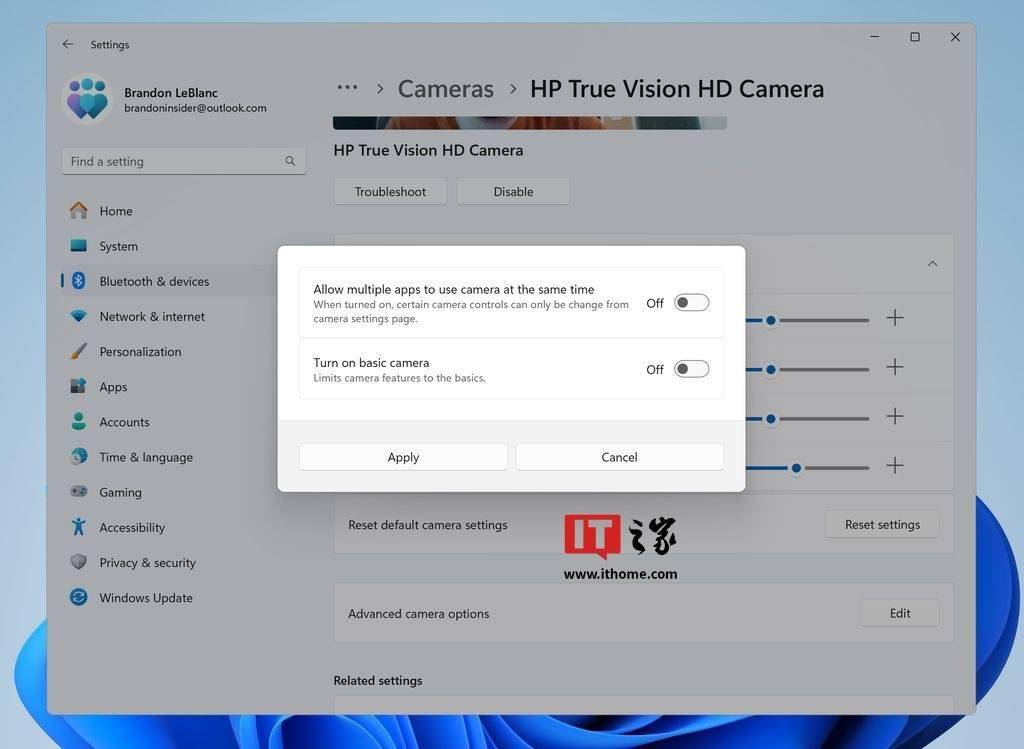Image resolution: width=1024 pixels, height=749 pixels.
Task: Open the Home icon in sidebar
Action: 78,210
